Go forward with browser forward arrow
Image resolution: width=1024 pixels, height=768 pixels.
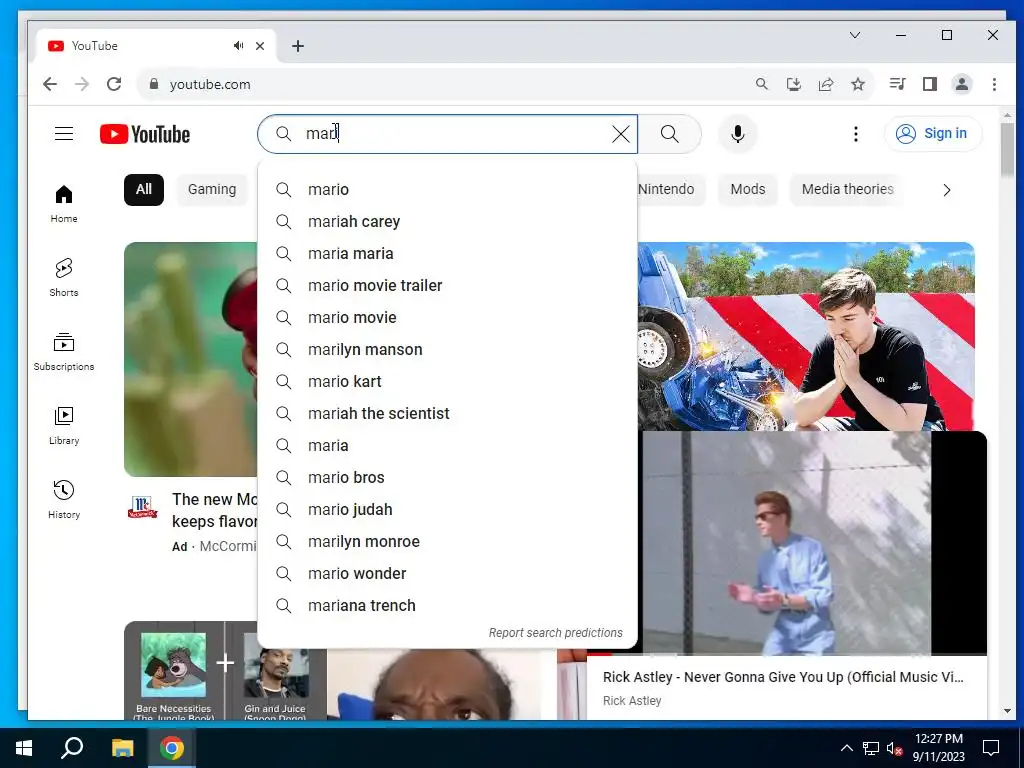[x=82, y=84]
